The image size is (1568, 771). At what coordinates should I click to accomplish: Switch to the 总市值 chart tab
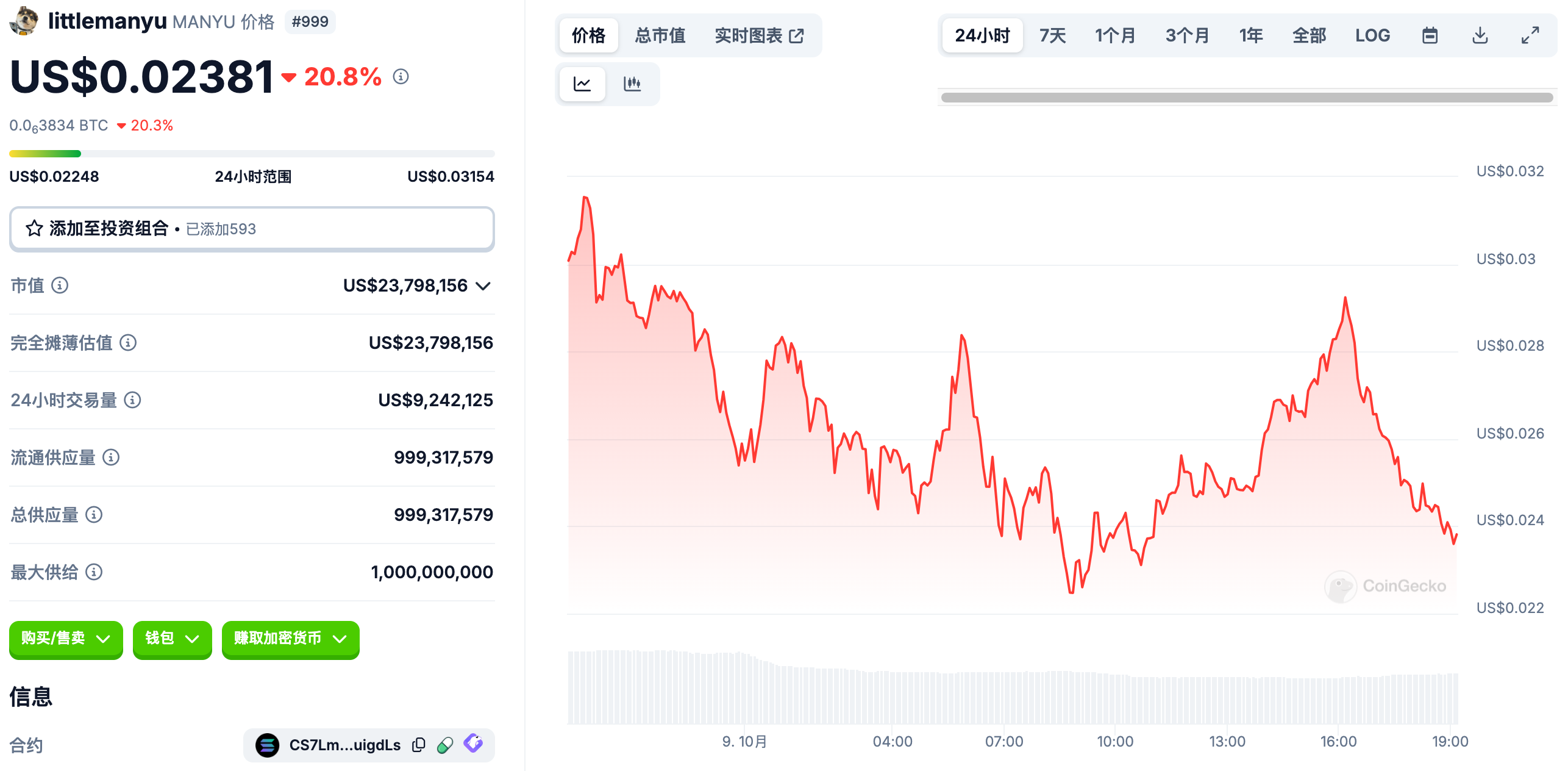[x=660, y=35]
